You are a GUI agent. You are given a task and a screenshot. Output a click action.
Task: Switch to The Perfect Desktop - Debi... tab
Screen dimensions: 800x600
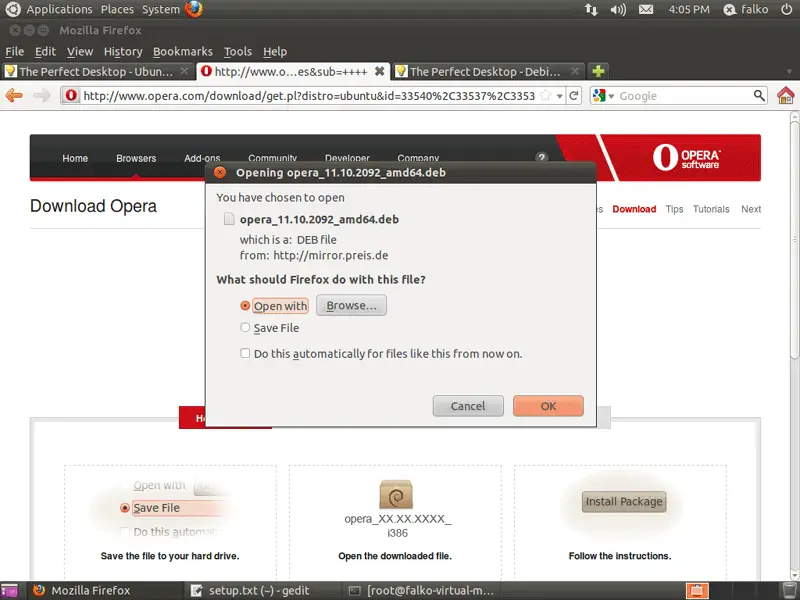(x=489, y=71)
